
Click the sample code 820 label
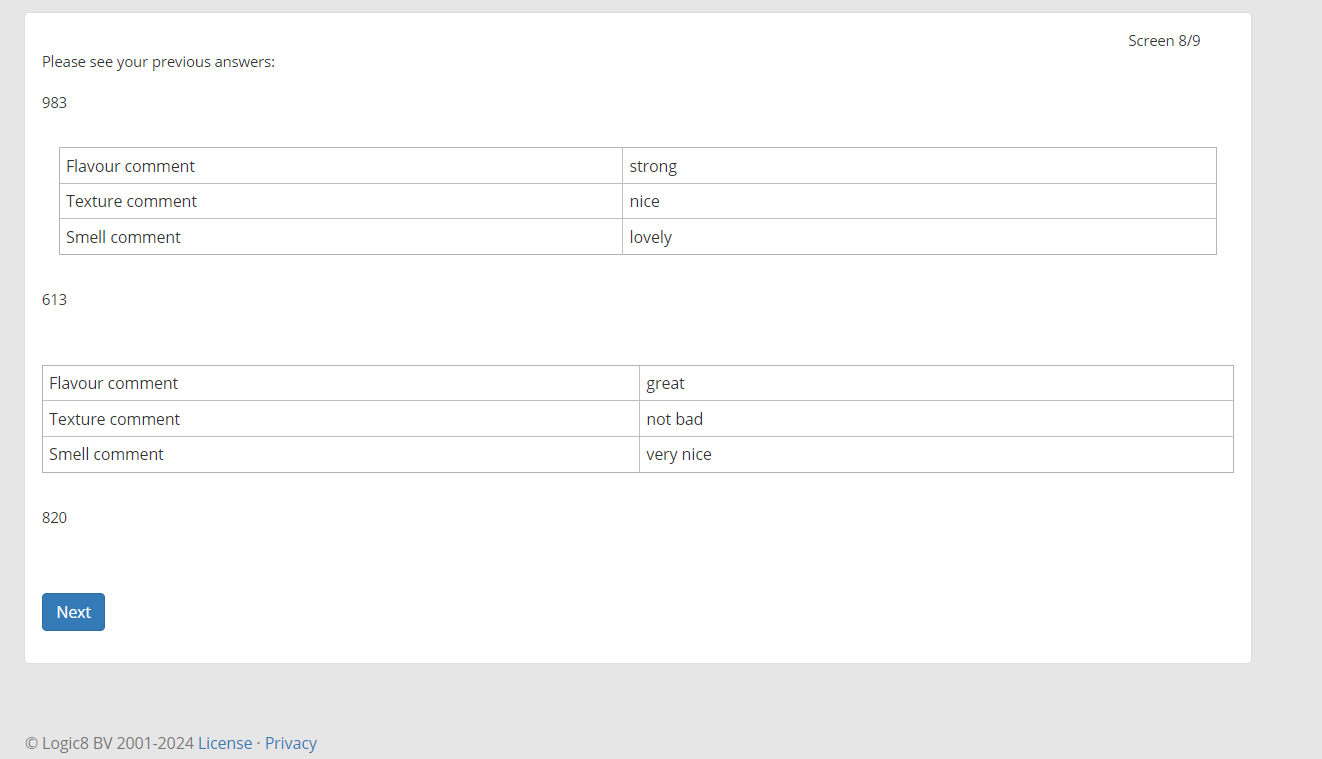pyautogui.click(x=55, y=517)
